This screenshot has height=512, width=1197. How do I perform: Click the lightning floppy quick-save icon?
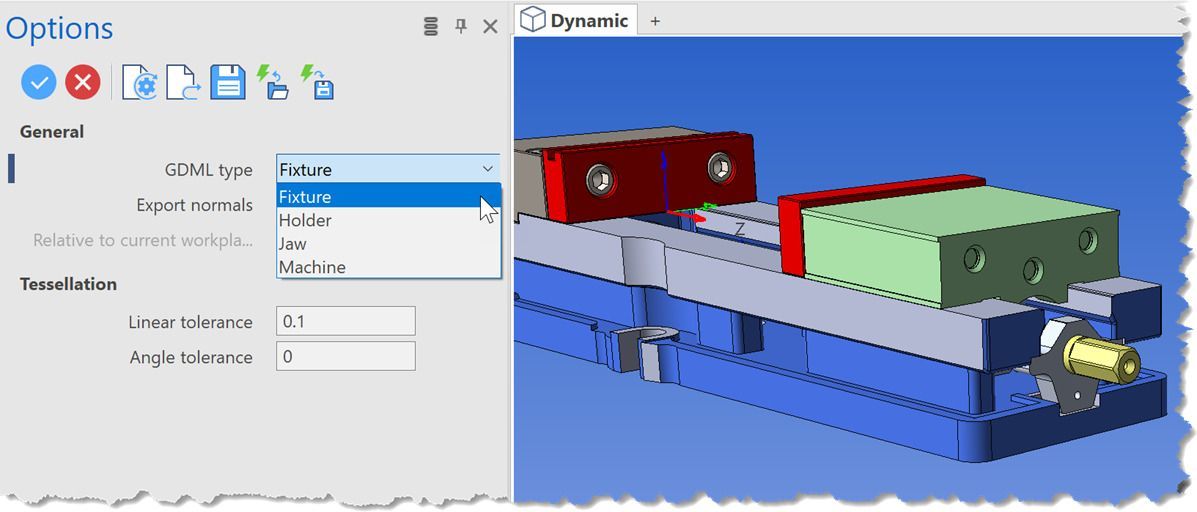click(317, 82)
